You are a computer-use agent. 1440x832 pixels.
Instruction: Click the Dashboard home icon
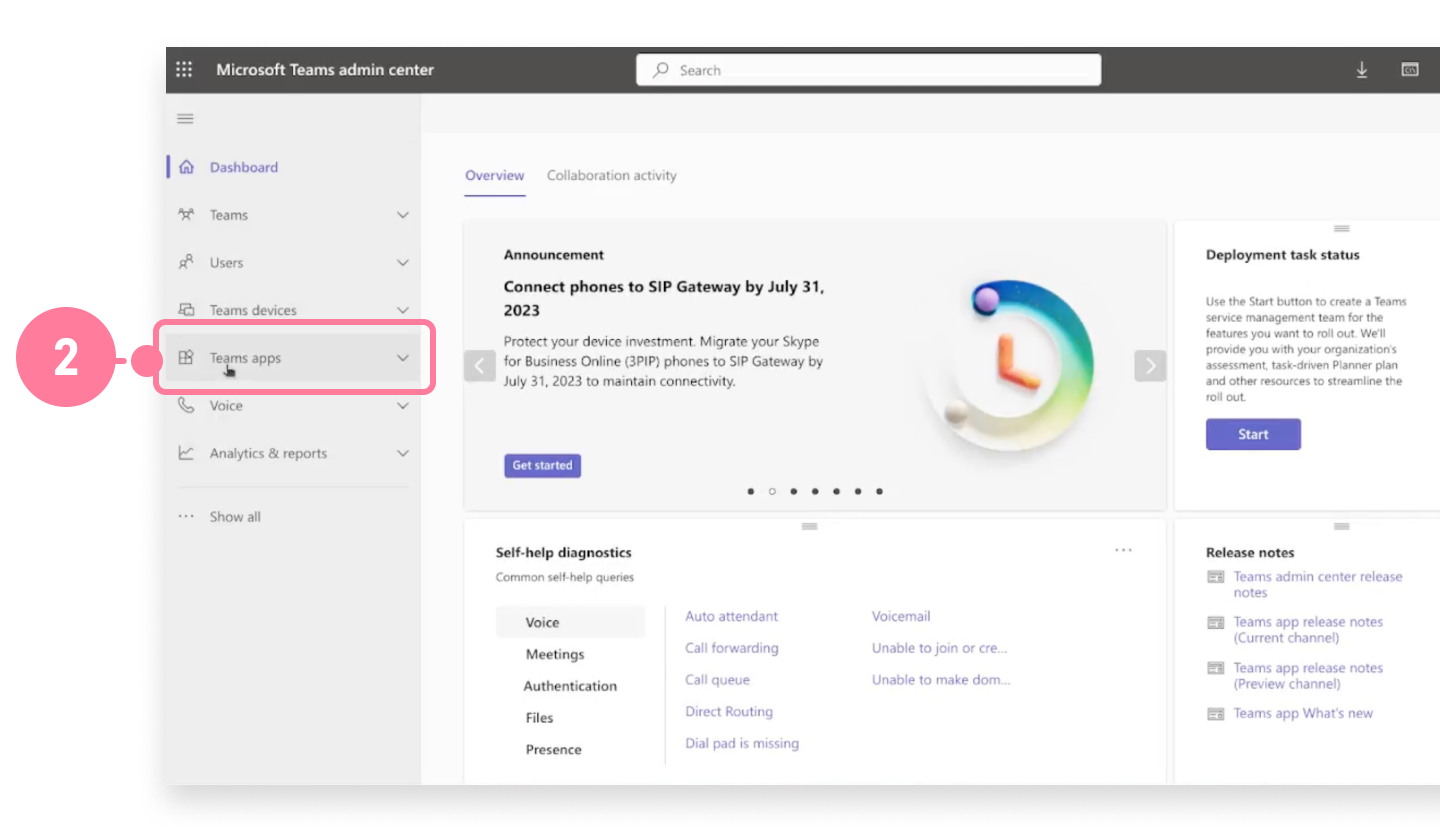click(x=186, y=167)
